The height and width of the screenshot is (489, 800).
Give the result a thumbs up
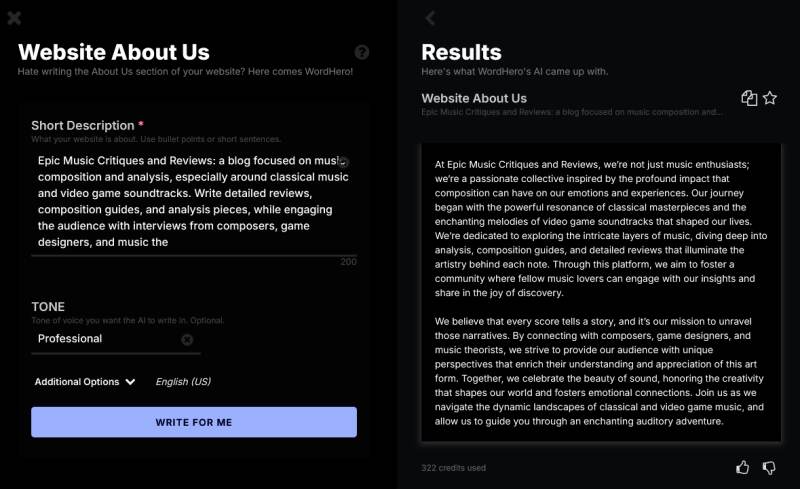tap(743, 467)
